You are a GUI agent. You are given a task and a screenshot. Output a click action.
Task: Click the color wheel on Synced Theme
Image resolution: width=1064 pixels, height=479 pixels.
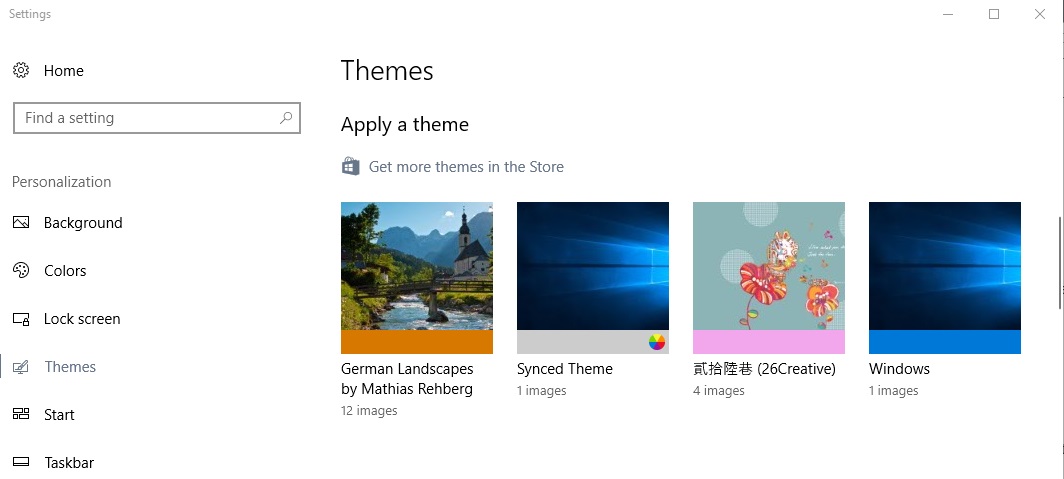pyautogui.click(x=657, y=342)
